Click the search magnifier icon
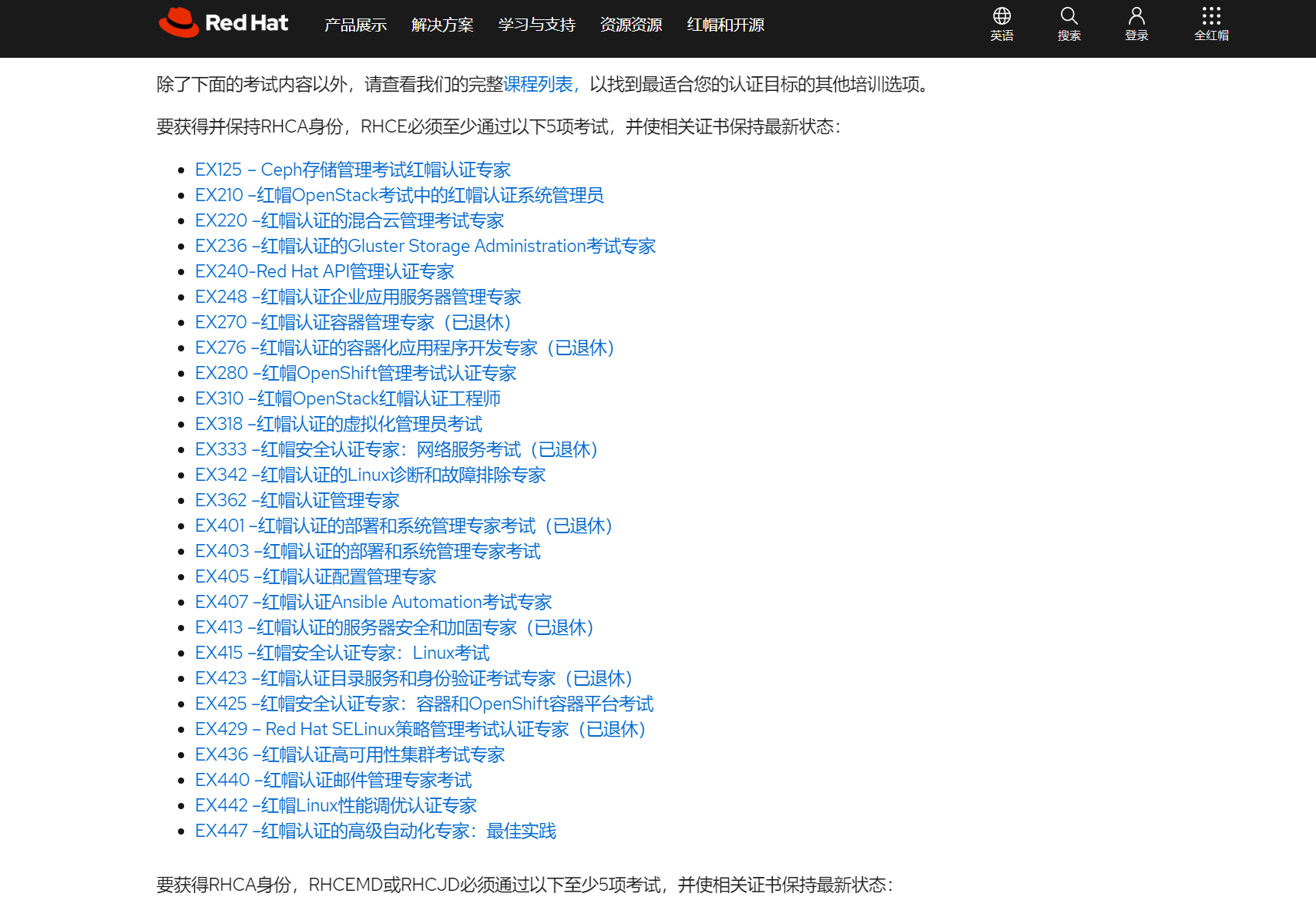1316x907 pixels. [1069, 15]
